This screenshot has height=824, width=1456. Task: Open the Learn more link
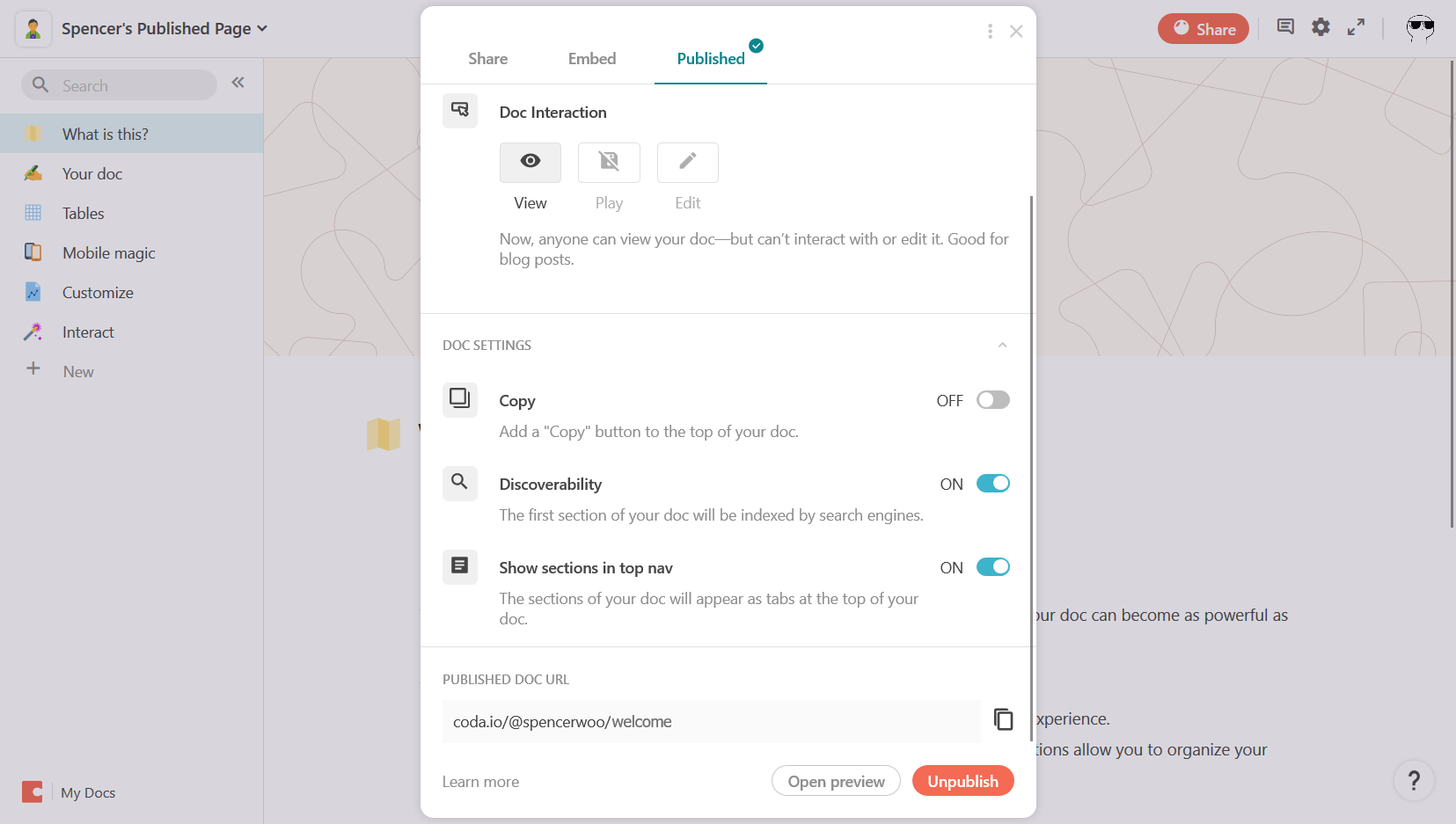point(480,782)
